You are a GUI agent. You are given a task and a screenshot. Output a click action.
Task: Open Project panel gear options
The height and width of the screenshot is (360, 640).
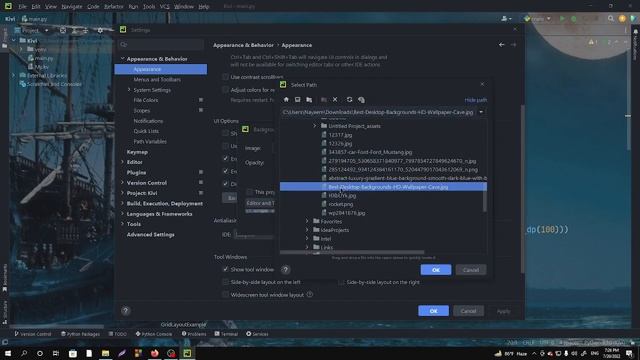click(x=100, y=30)
